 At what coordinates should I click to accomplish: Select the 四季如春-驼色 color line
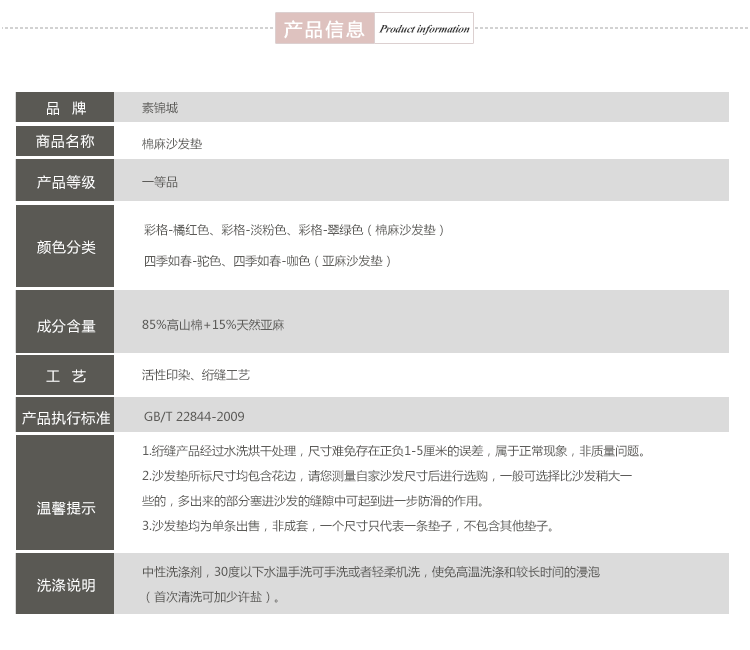tap(267, 261)
